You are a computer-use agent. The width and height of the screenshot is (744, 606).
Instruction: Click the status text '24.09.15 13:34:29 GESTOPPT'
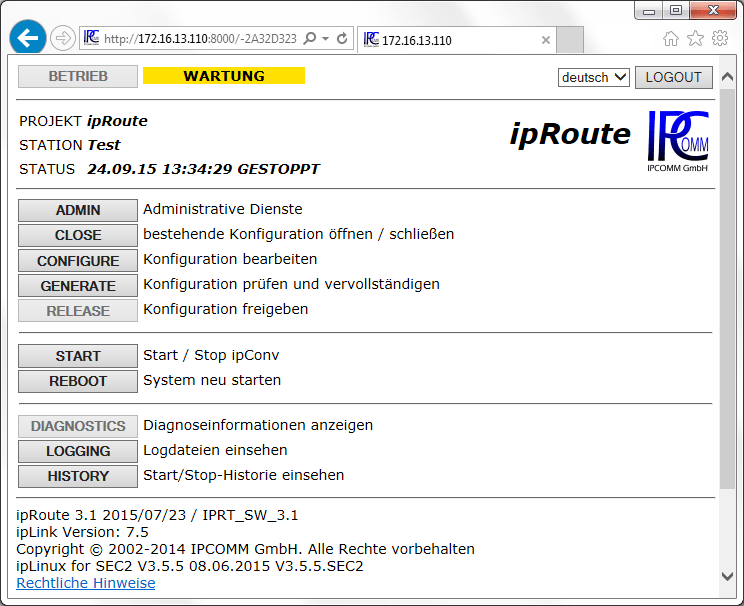204,169
